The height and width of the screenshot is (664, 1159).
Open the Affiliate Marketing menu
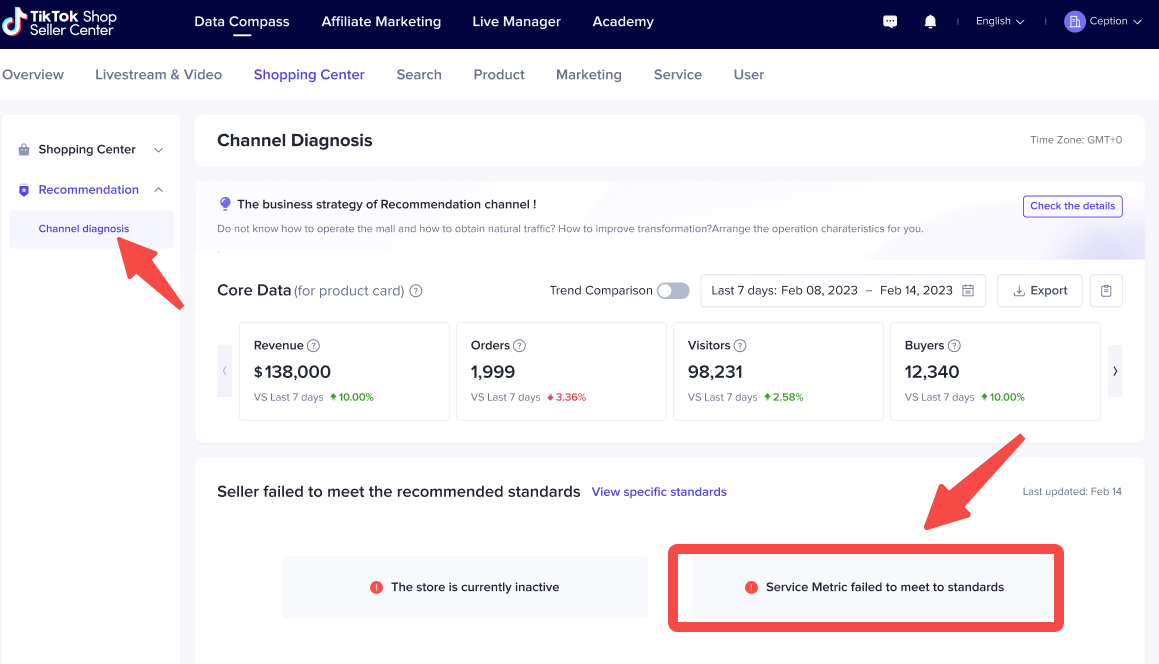[x=381, y=22]
